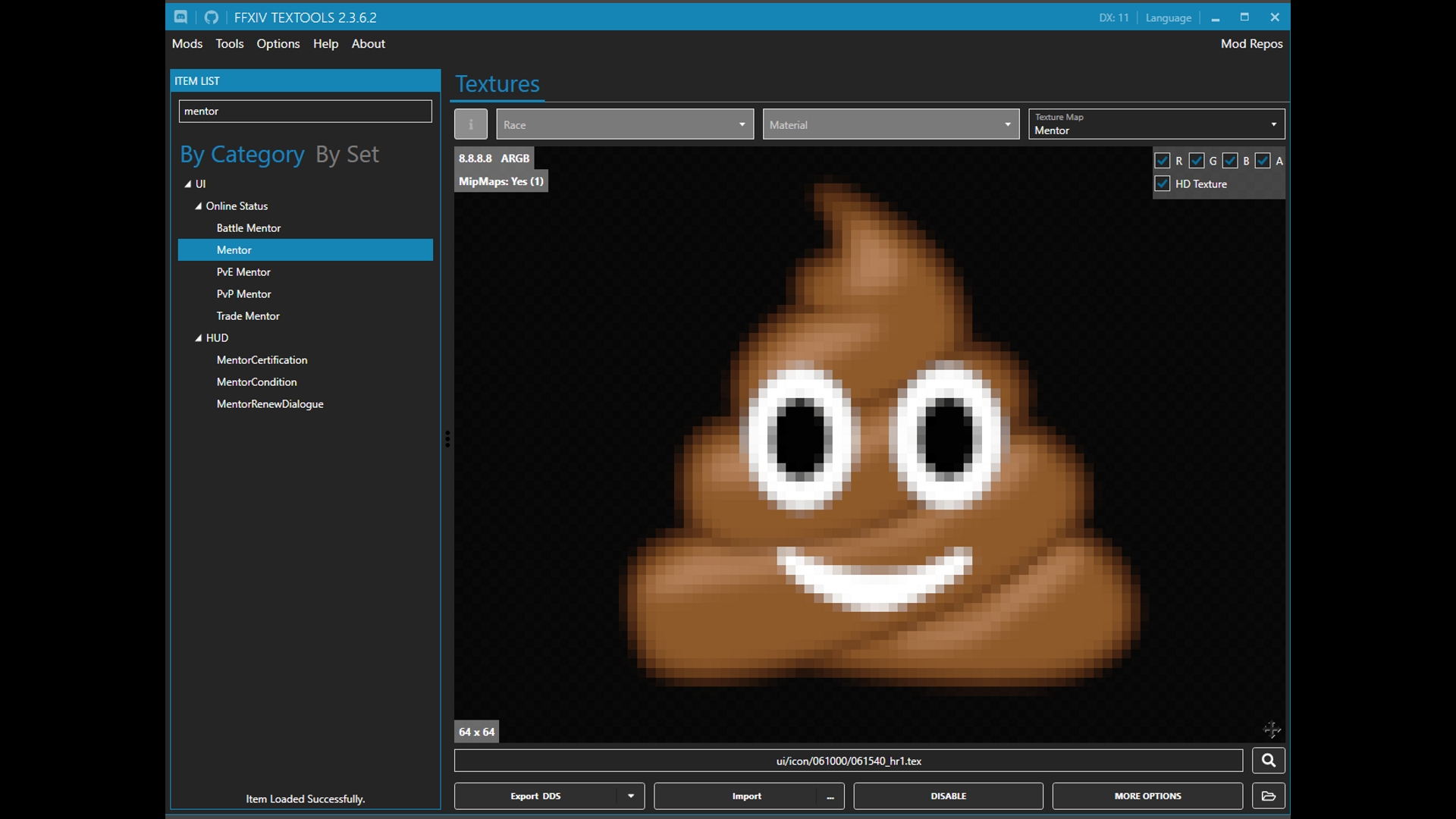Open the Language menu

click(x=1169, y=17)
